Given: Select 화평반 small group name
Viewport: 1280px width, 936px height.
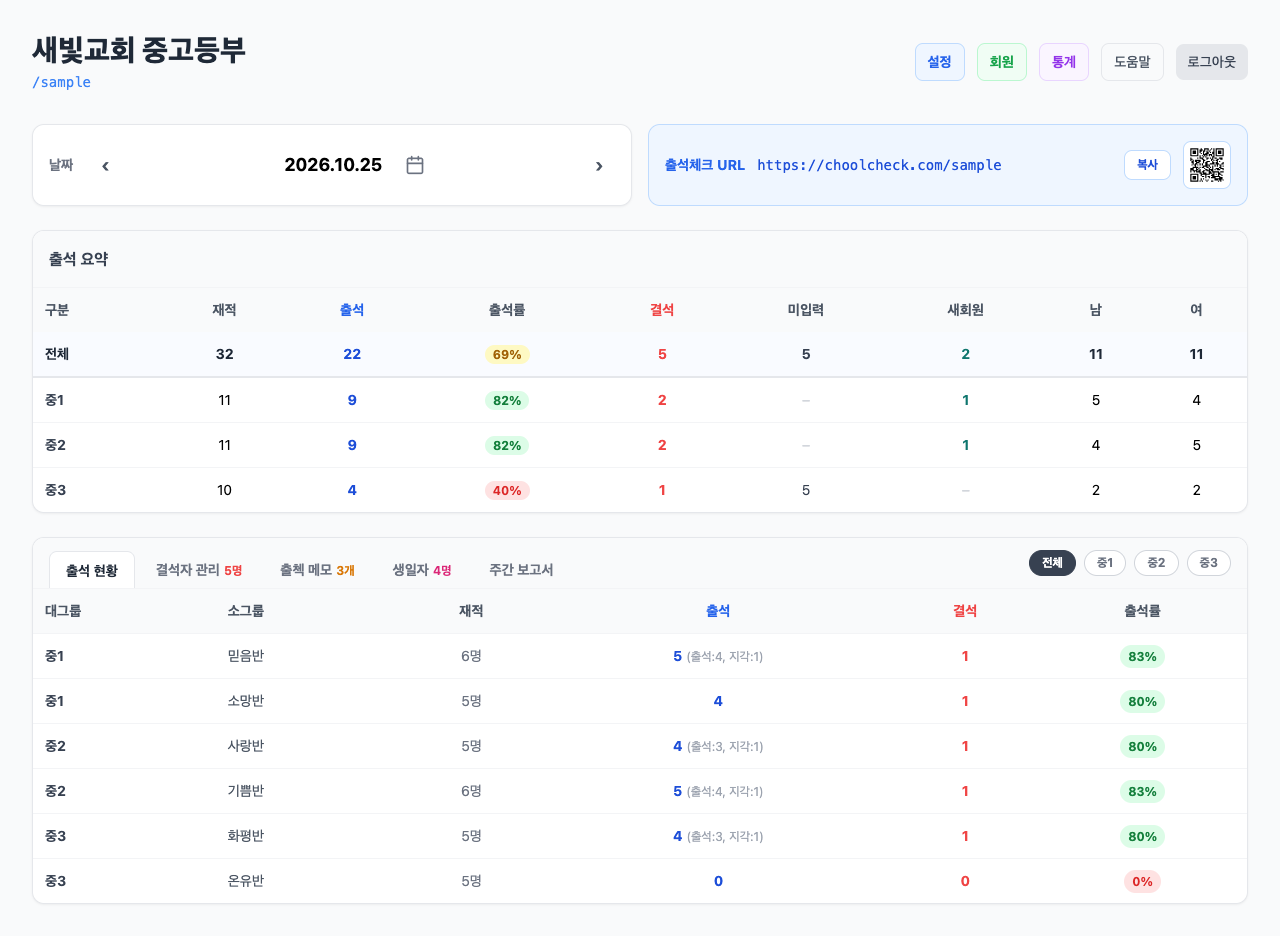Looking at the screenshot, I should 246,836.
